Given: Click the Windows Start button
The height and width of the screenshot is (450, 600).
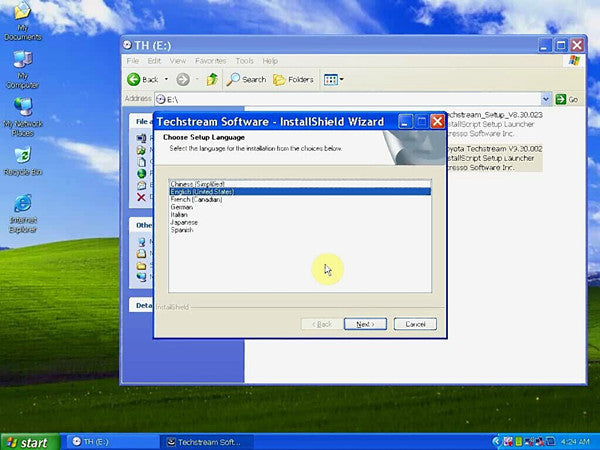Looking at the screenshot, I should tap(27, 441).
